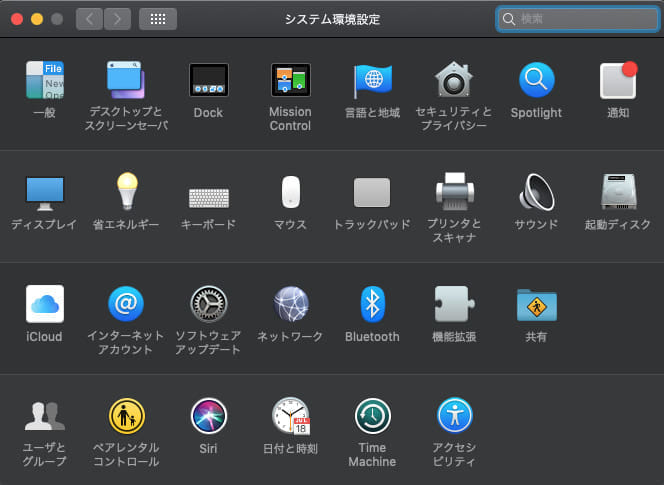Open 省エネルギー light bulb icon

click(x=126, y=192)
